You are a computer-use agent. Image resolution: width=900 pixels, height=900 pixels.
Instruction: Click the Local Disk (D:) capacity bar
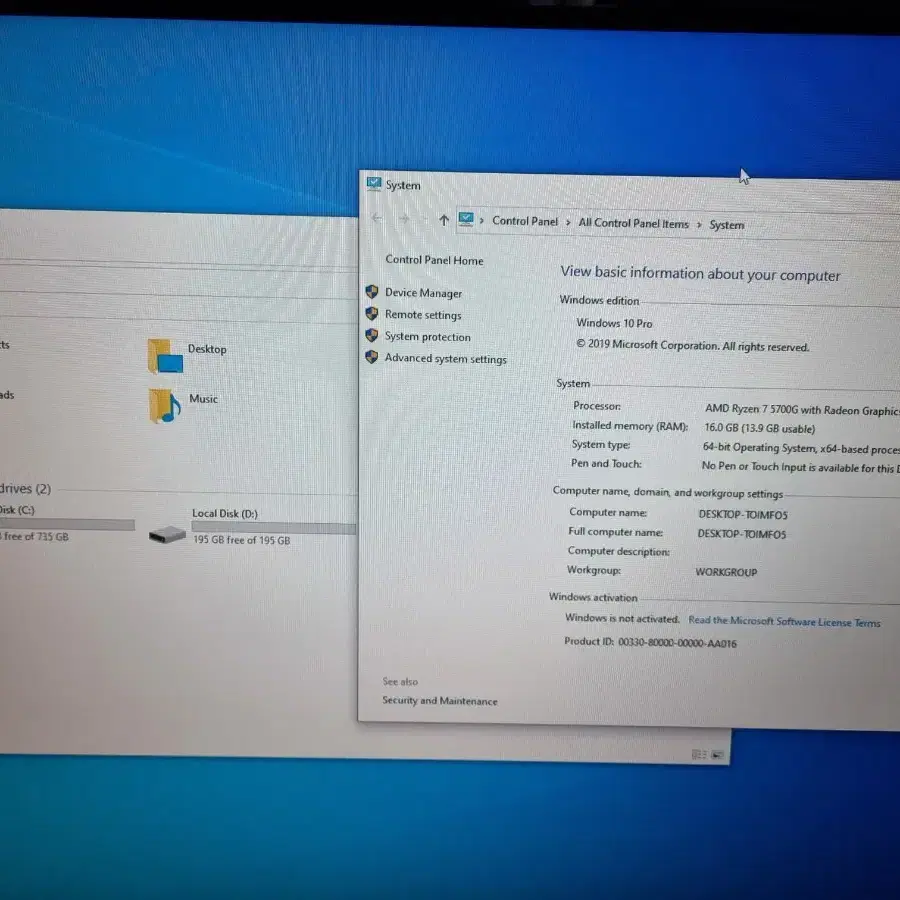point(274,528)
